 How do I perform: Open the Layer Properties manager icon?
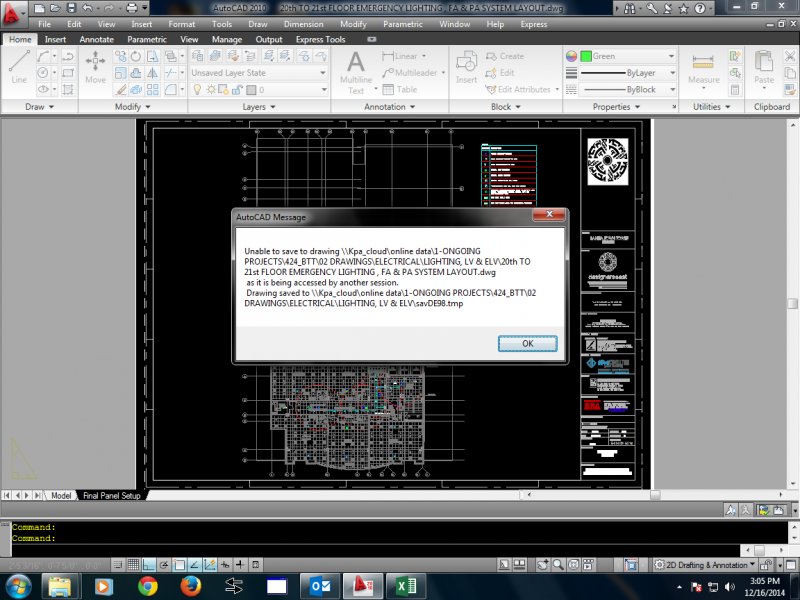(197, 56)
